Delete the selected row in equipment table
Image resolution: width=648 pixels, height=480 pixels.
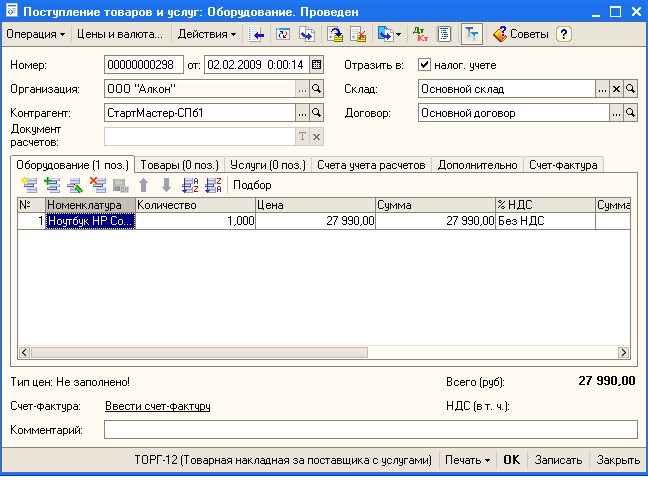tap(98, 185)
